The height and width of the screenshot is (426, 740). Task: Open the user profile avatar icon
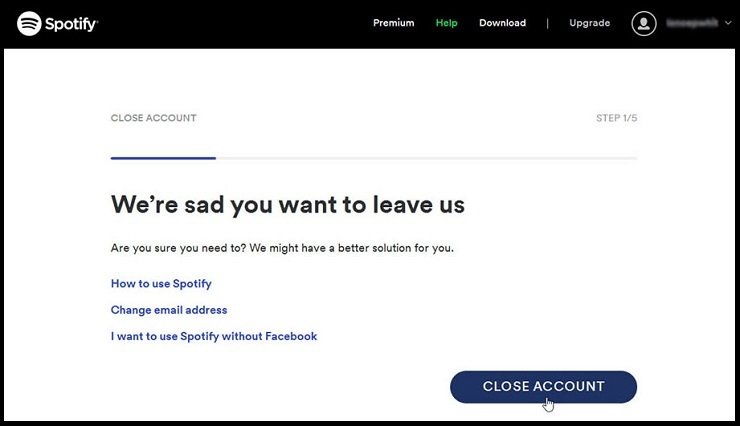point(644,23)
